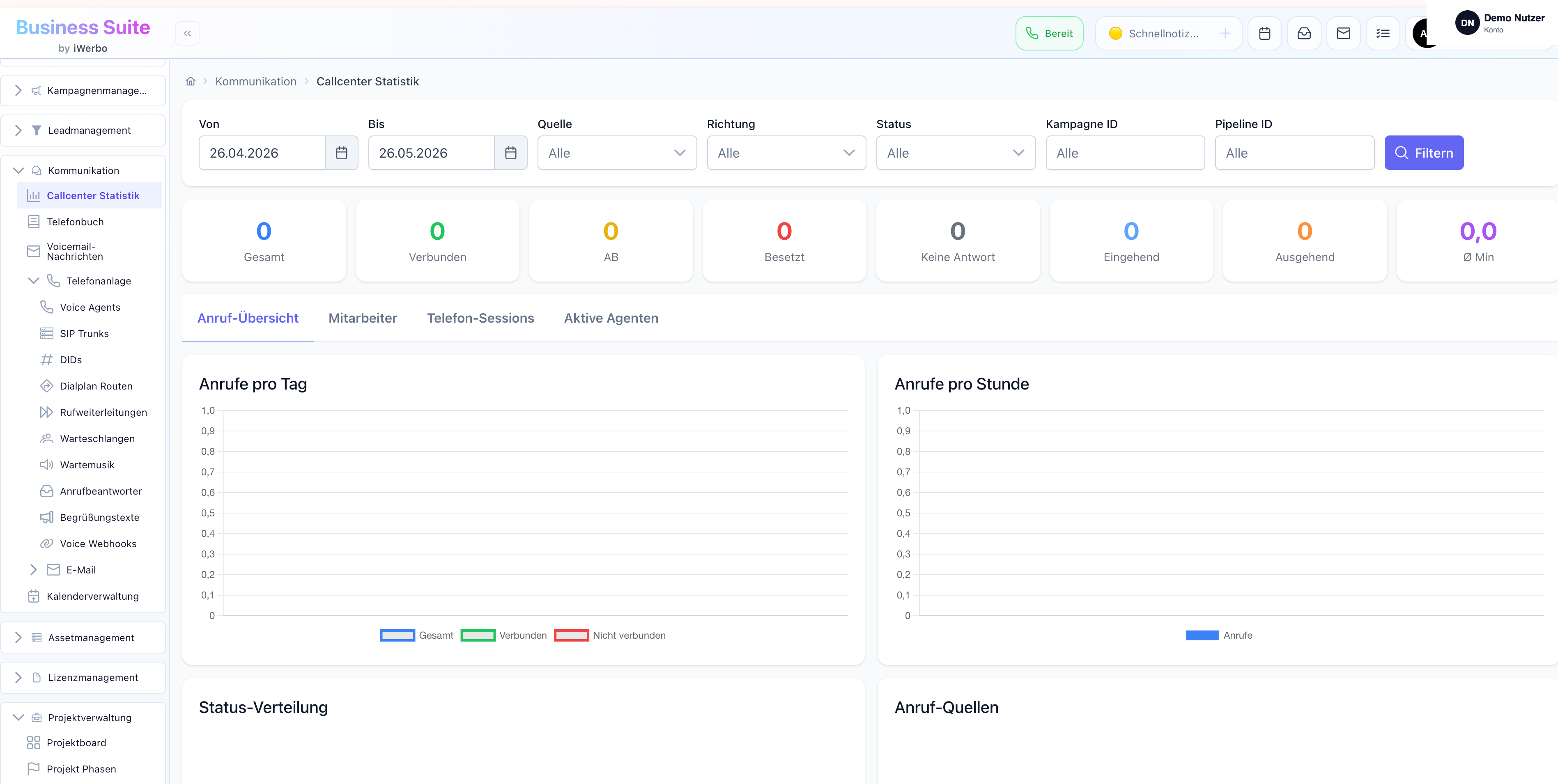Collapse the sidebar with the double chevron
1558x784 pixels.
coord(187,33)
